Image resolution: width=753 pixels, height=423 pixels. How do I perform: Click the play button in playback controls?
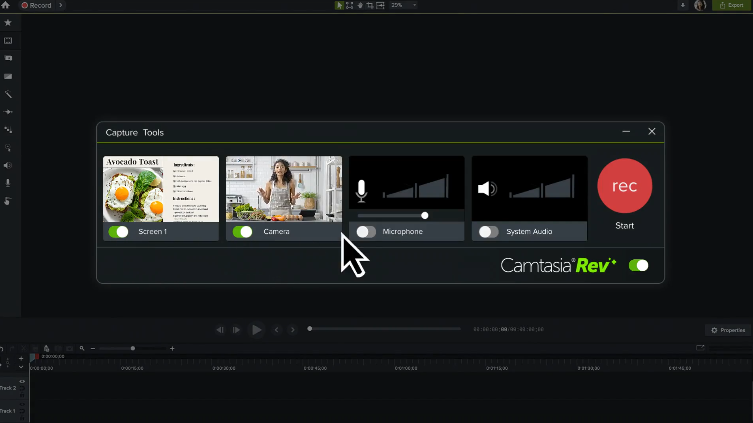tap(257, 329)
